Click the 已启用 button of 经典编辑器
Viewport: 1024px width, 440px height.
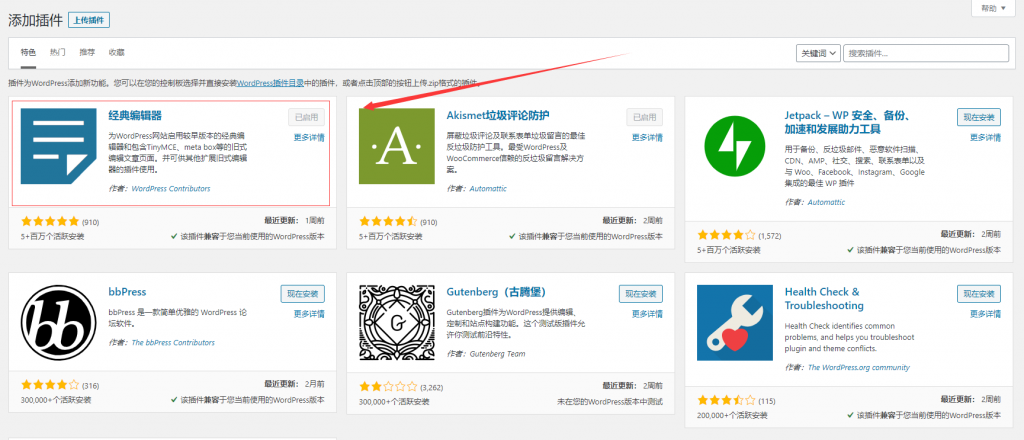click(x=306, y=118)
